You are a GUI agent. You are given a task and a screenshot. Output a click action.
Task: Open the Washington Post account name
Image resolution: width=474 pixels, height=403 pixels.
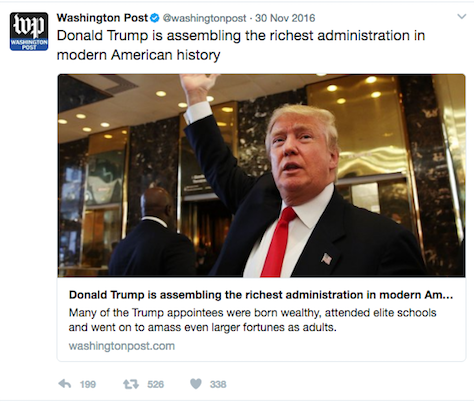pos(102,18)
